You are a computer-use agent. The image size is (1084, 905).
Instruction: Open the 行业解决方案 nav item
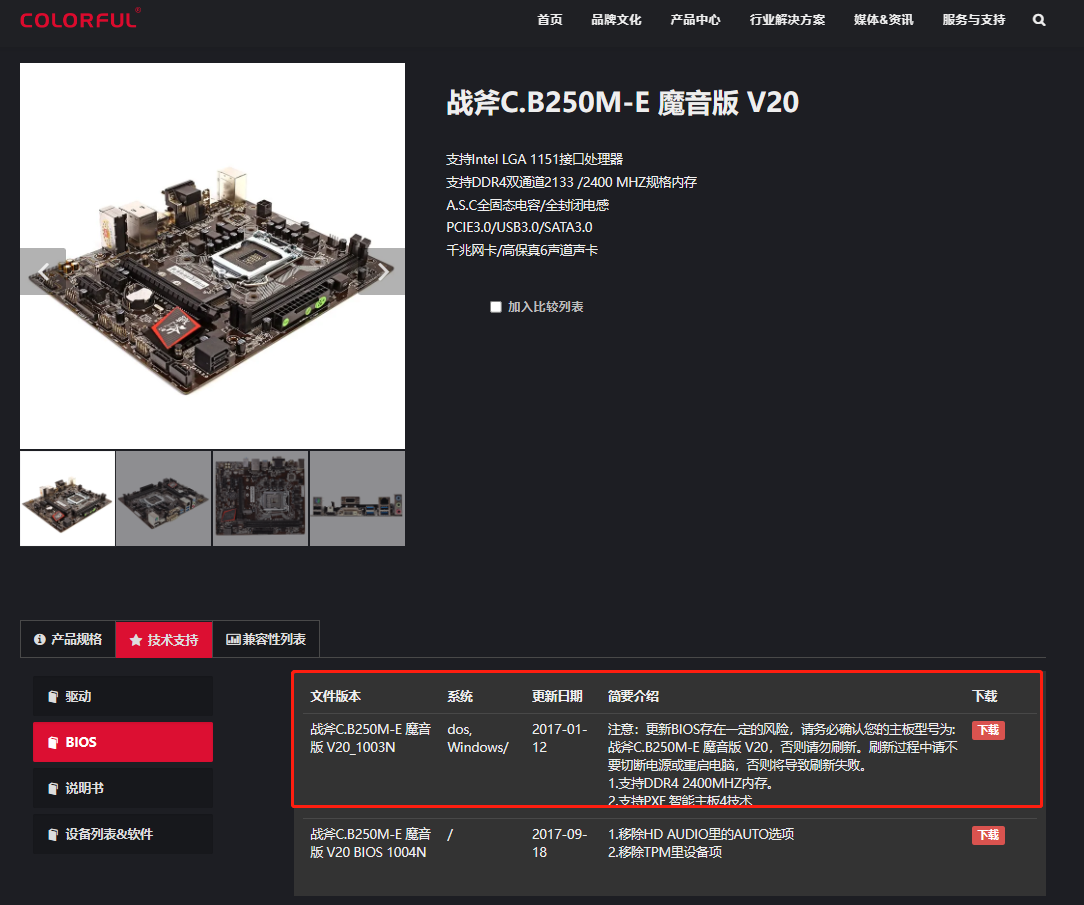click(x=787, y=20)
